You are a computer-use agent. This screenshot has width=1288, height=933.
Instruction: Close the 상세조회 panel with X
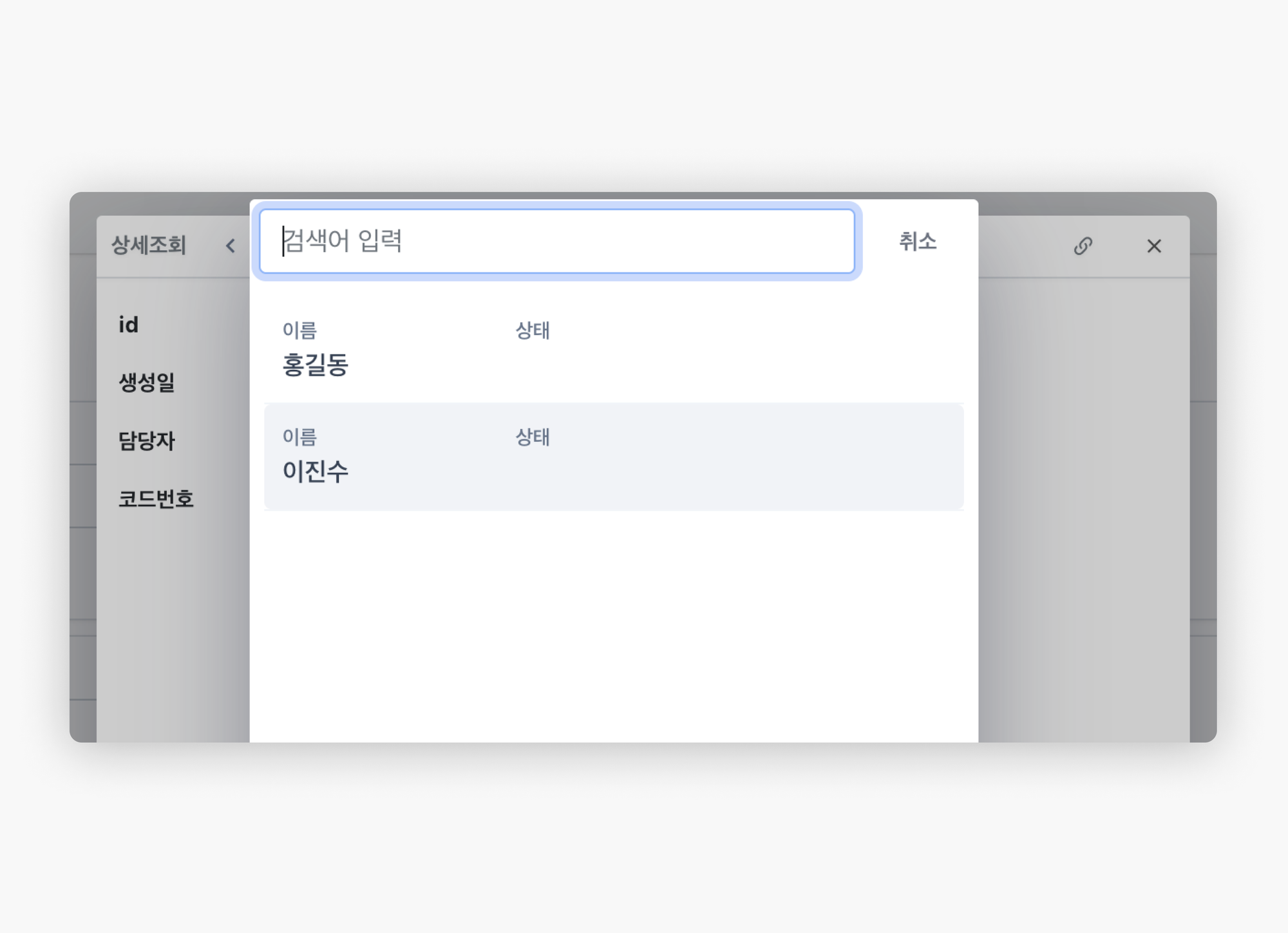(1153, 245)
